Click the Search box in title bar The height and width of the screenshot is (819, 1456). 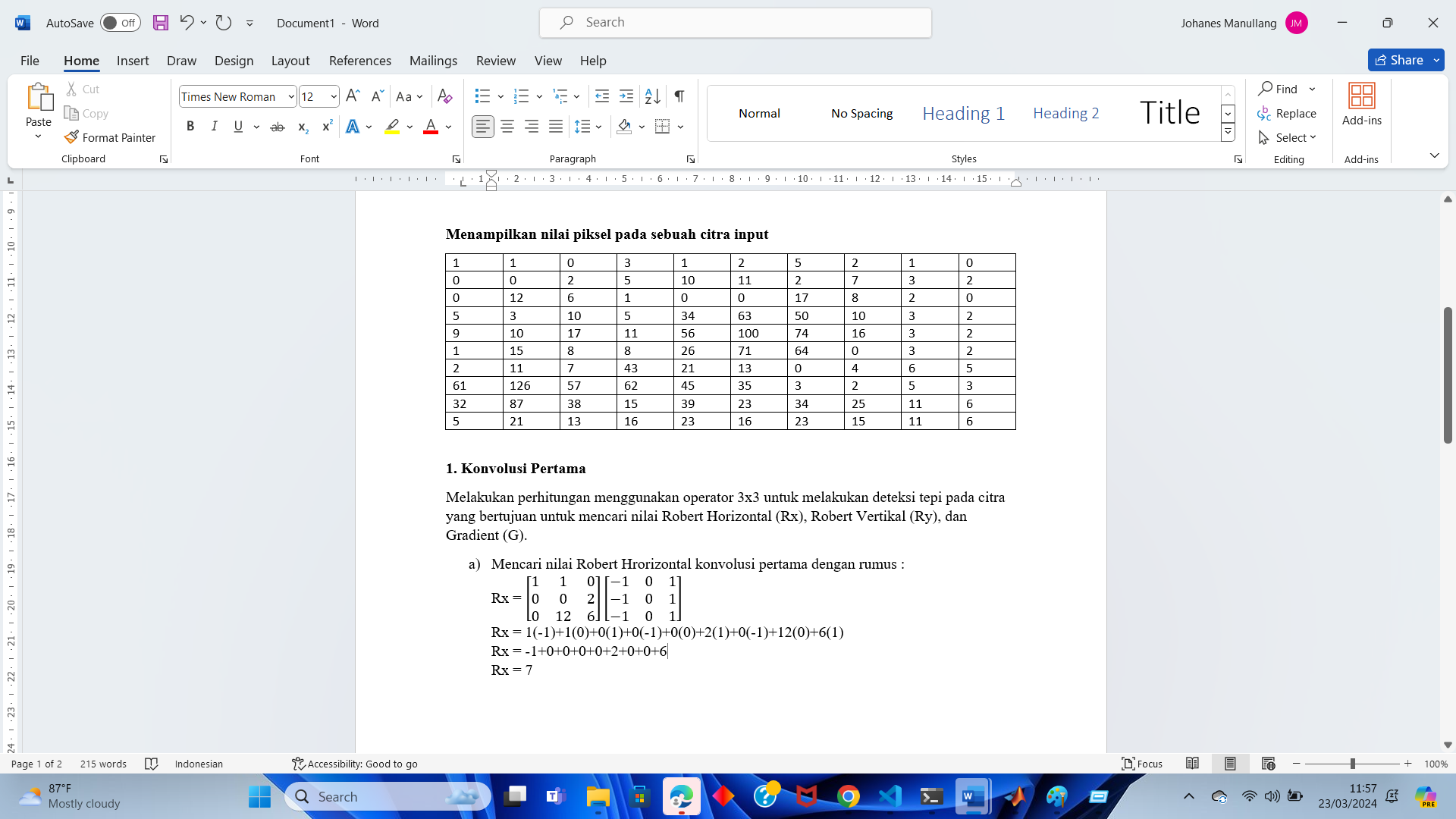coord(735,23)
